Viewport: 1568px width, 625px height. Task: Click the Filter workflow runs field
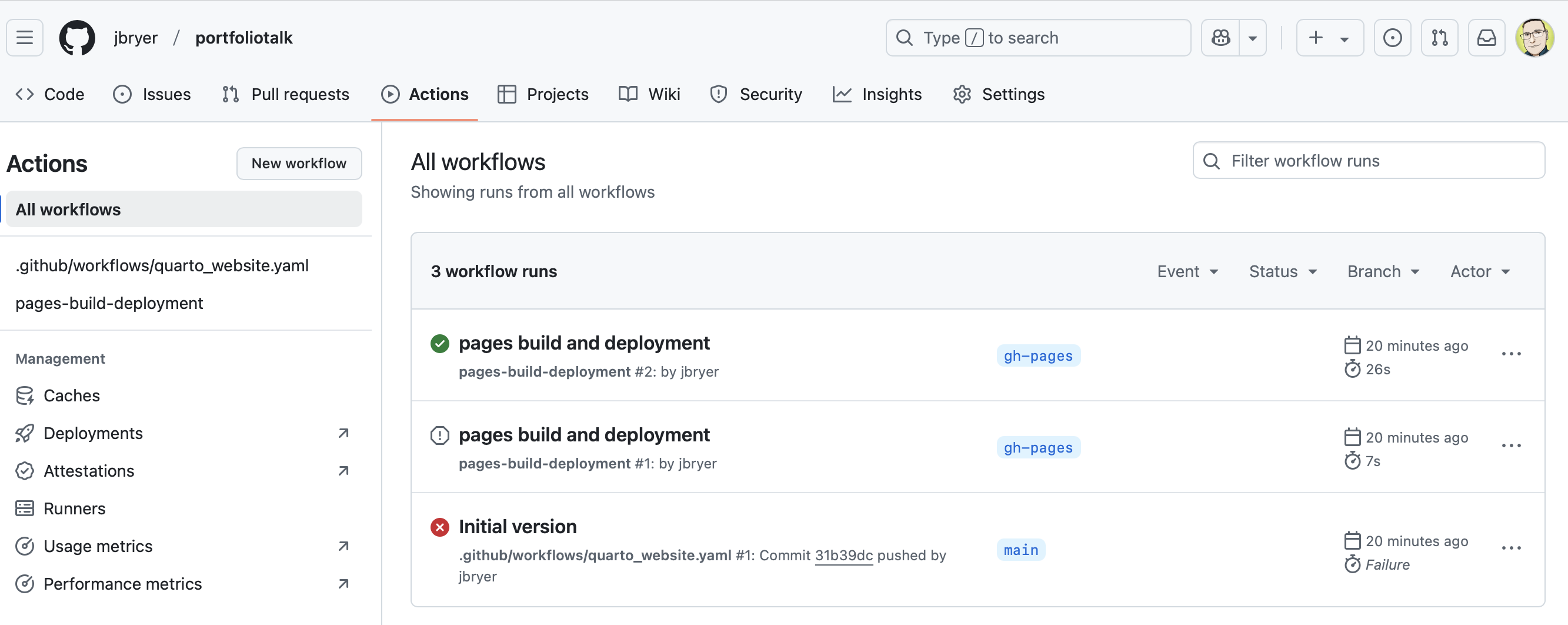(x=1369, y=161)
